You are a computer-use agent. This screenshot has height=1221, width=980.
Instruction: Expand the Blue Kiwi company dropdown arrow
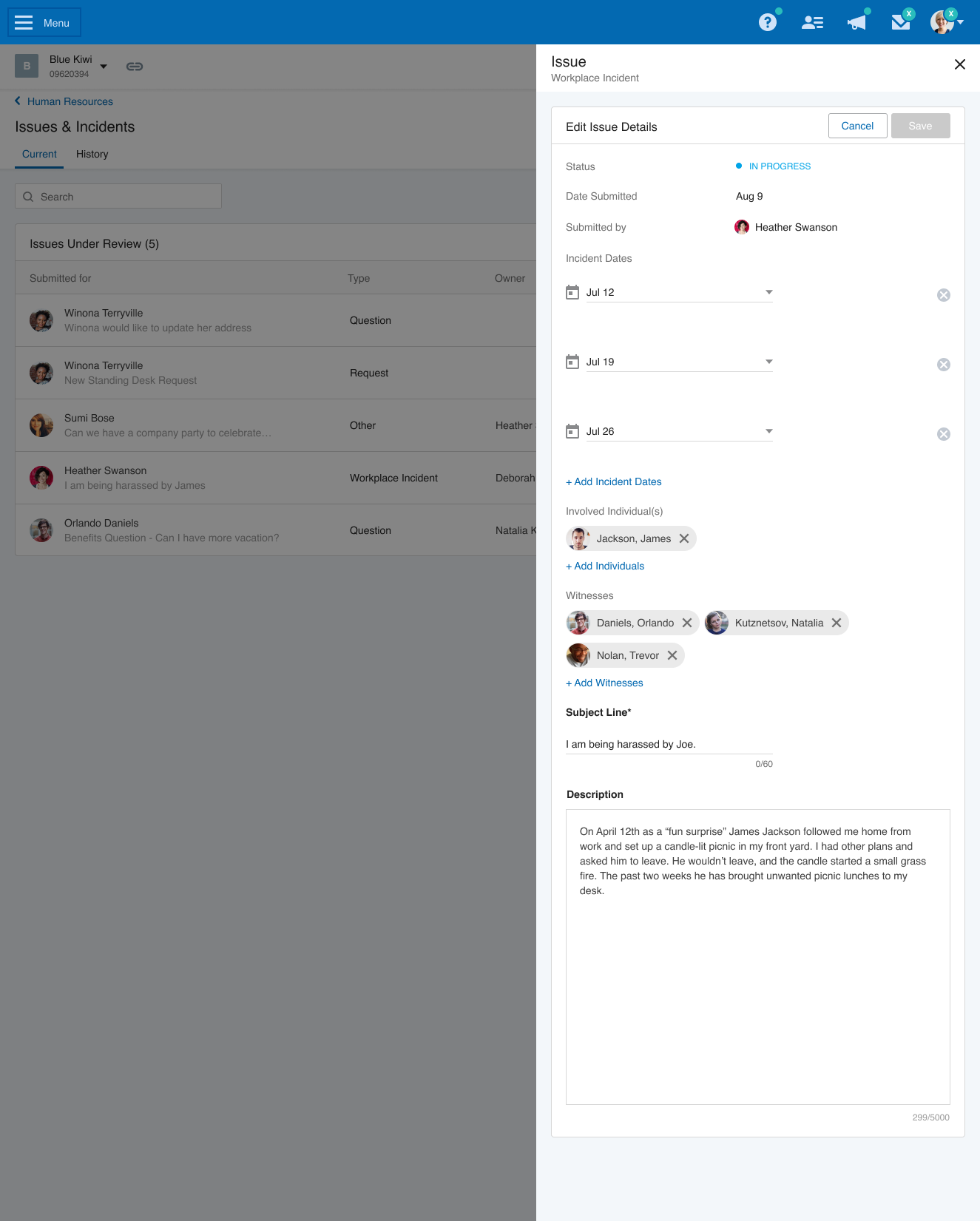coord(104,67)
